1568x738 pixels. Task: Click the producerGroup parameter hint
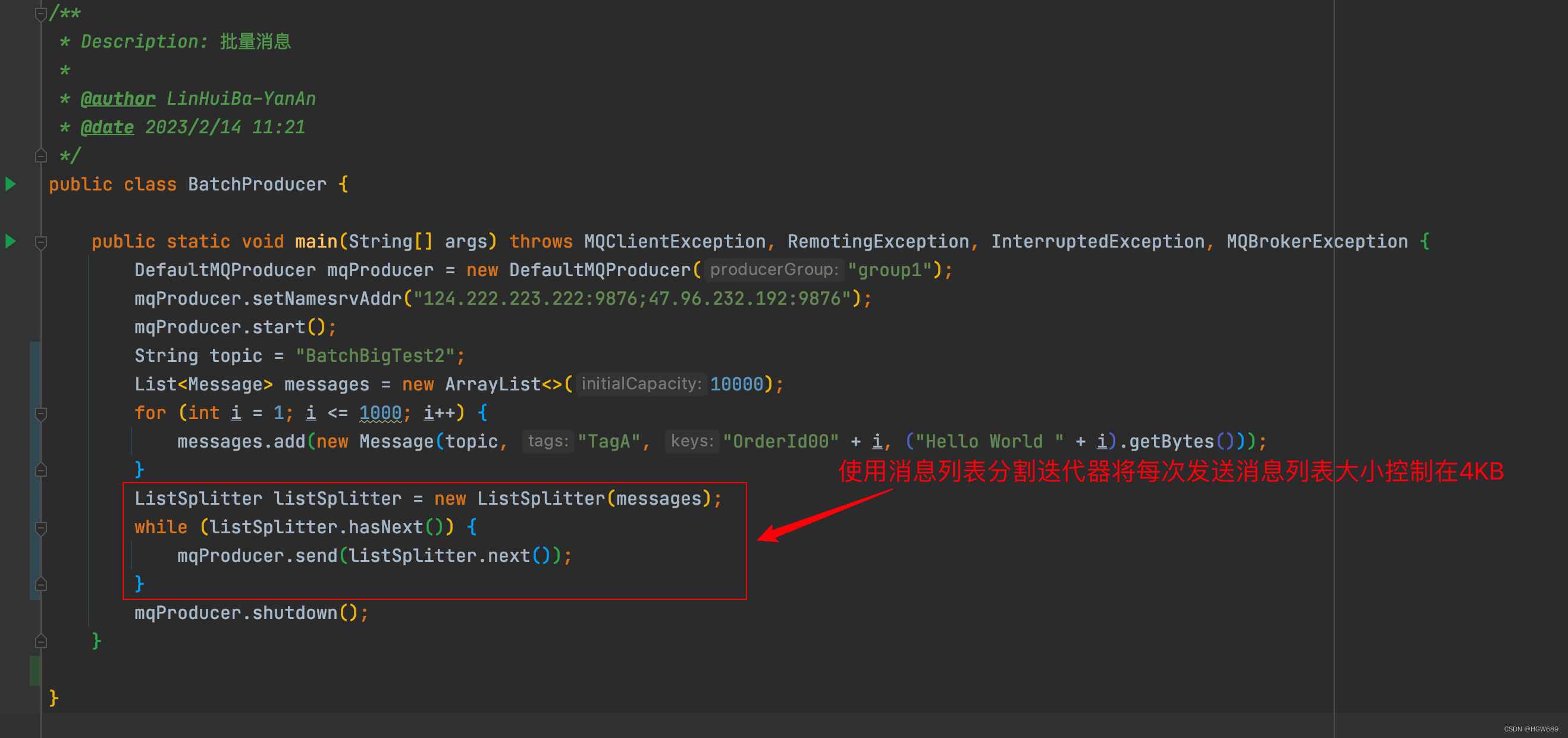click(774, 270)
